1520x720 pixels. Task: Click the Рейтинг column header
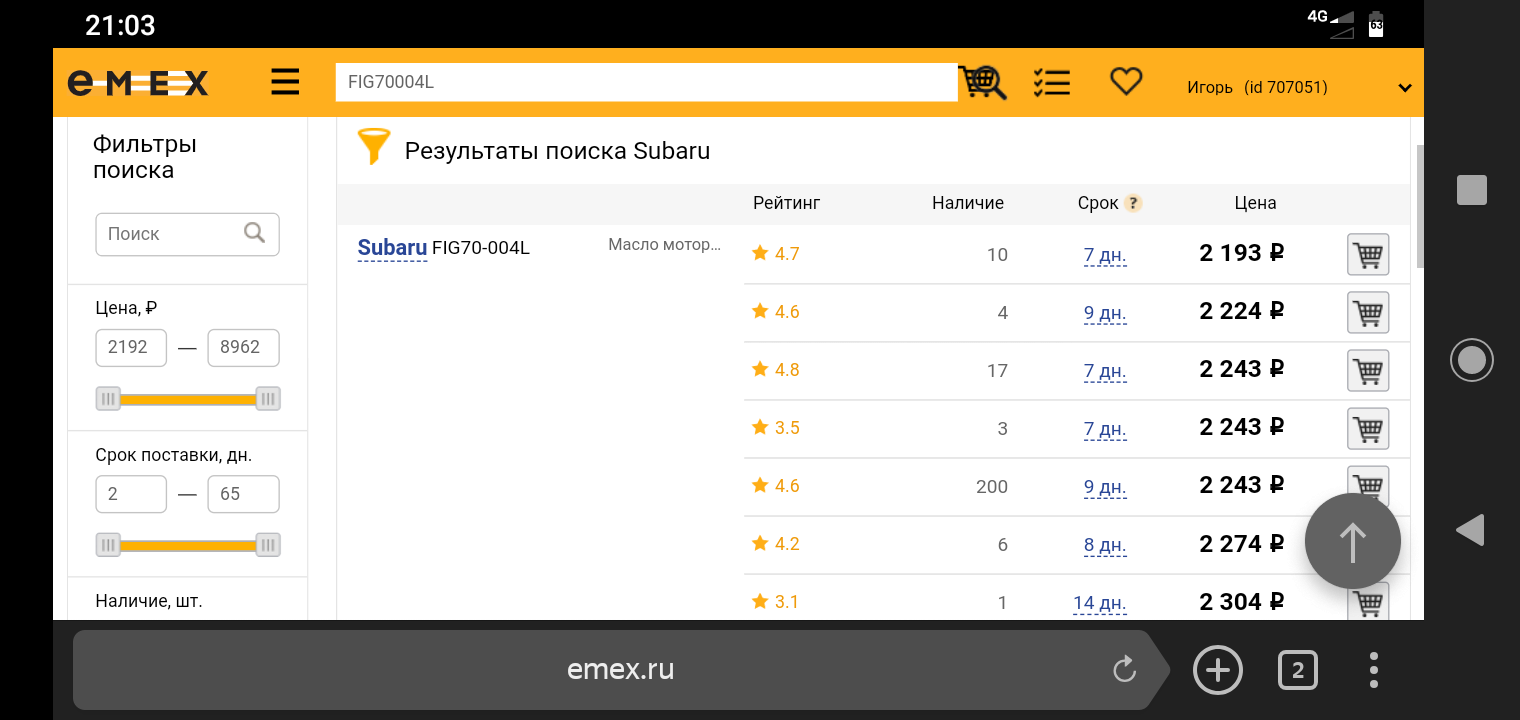click(x=787, y=203)
